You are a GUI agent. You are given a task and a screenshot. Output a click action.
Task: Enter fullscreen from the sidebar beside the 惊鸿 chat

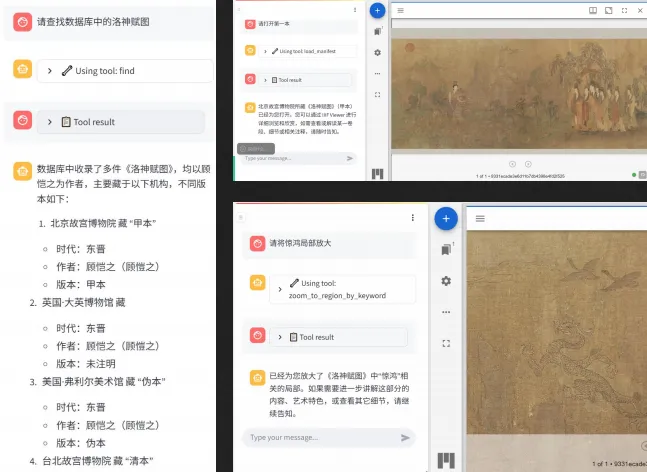point(446,343)
